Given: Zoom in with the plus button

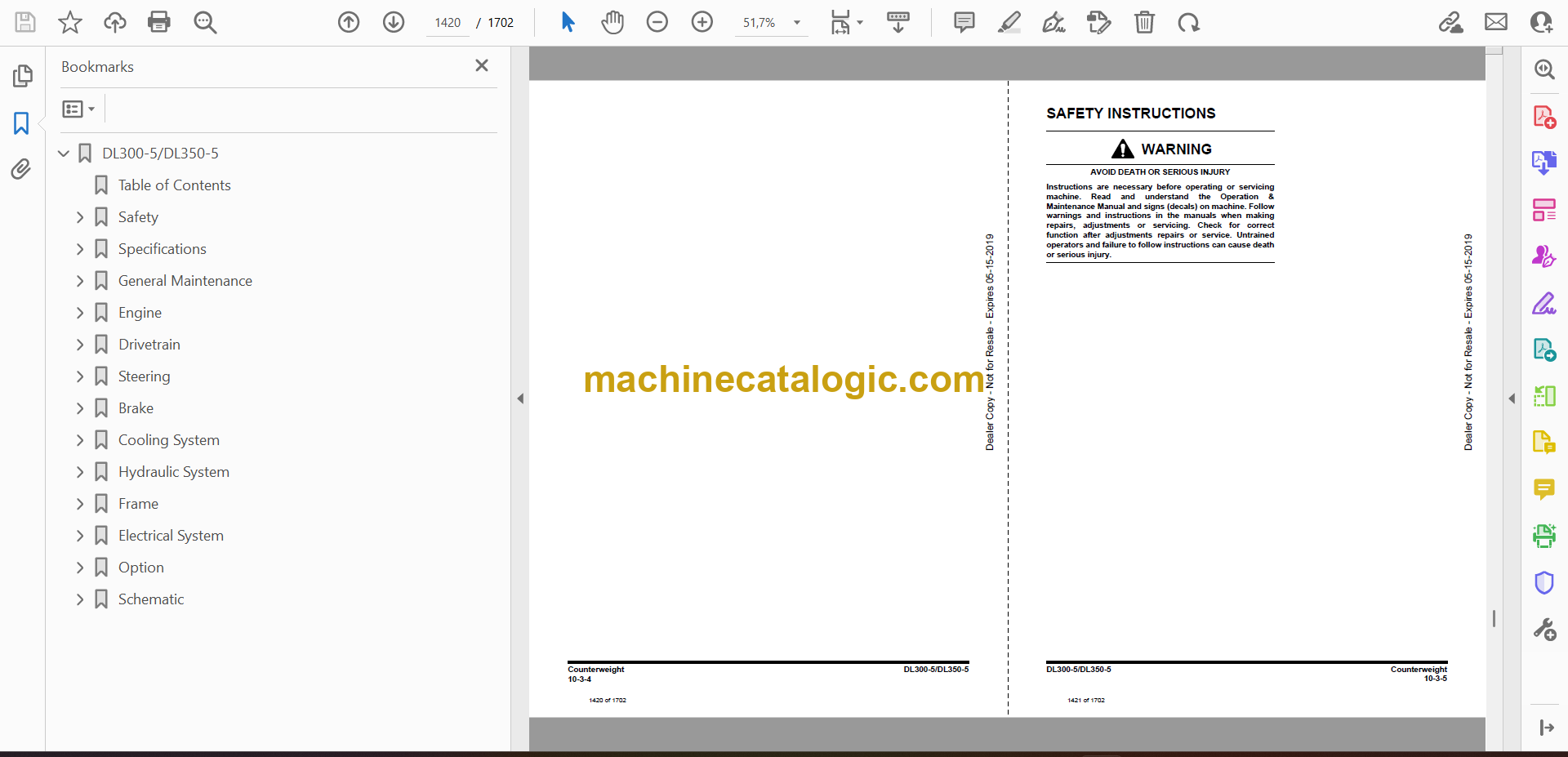Looking at the screenshot, I should pos(702,22).
